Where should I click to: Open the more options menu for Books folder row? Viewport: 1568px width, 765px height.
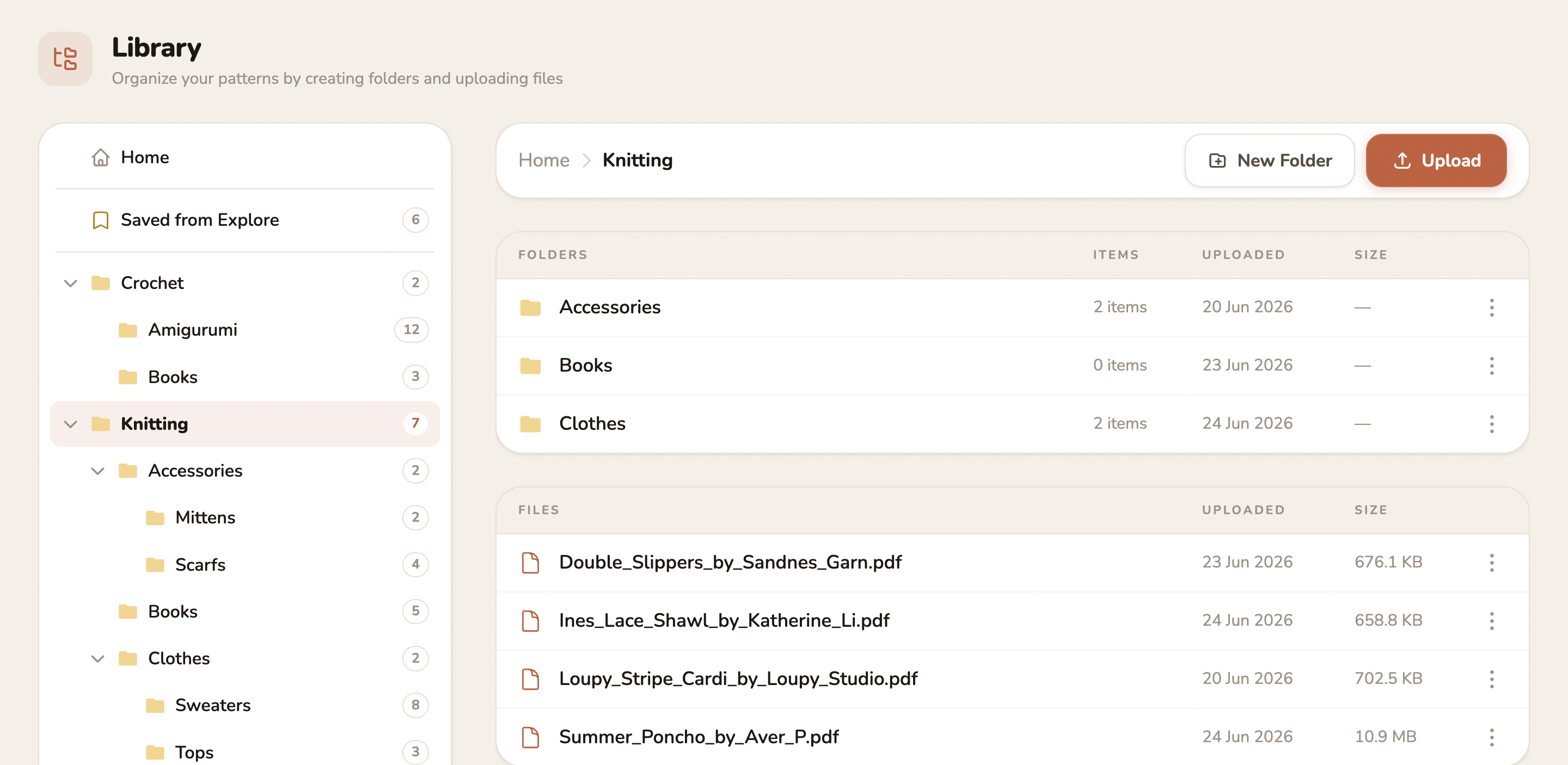point(1491,366)
